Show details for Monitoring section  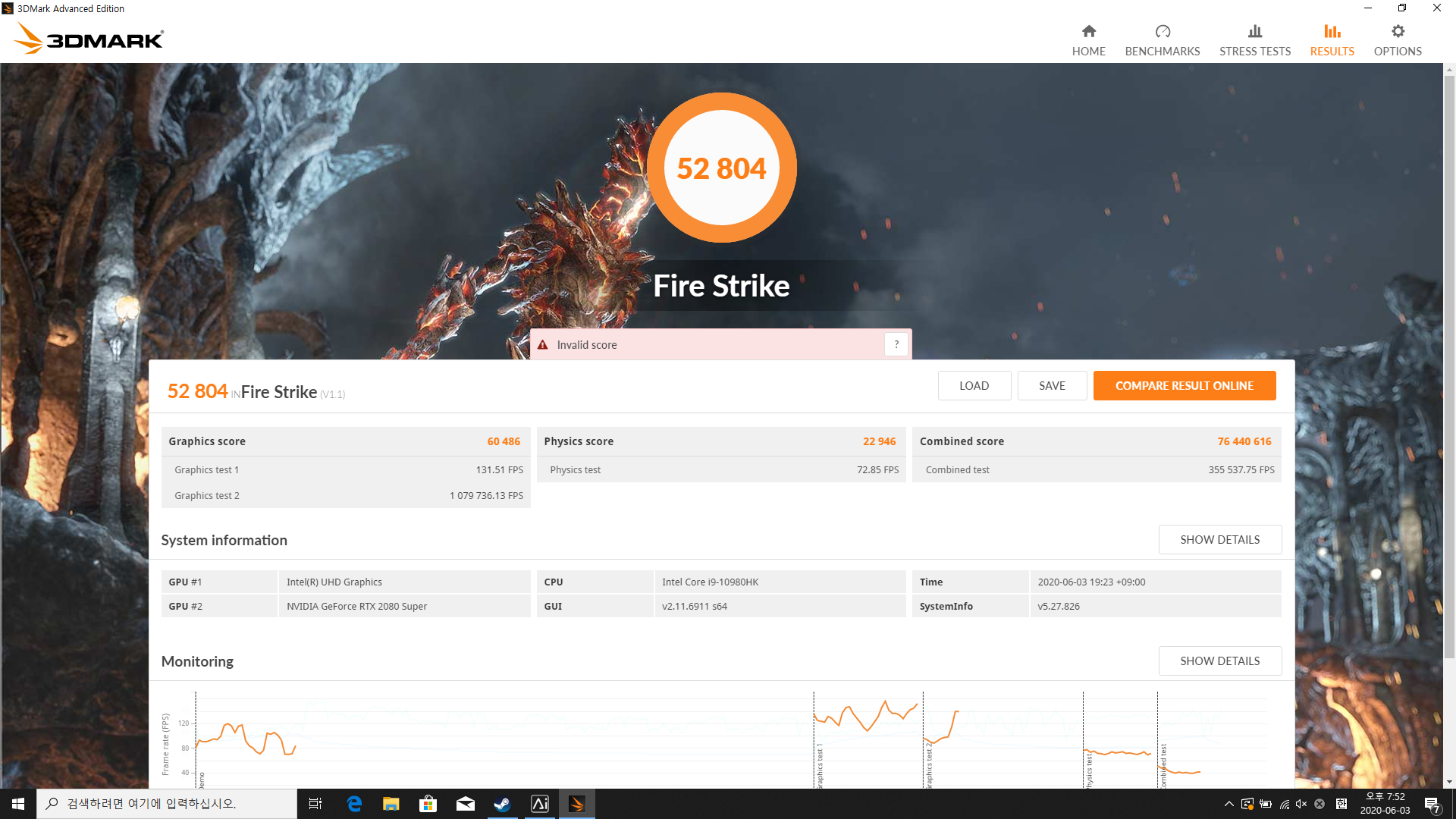click(1219, 661)
